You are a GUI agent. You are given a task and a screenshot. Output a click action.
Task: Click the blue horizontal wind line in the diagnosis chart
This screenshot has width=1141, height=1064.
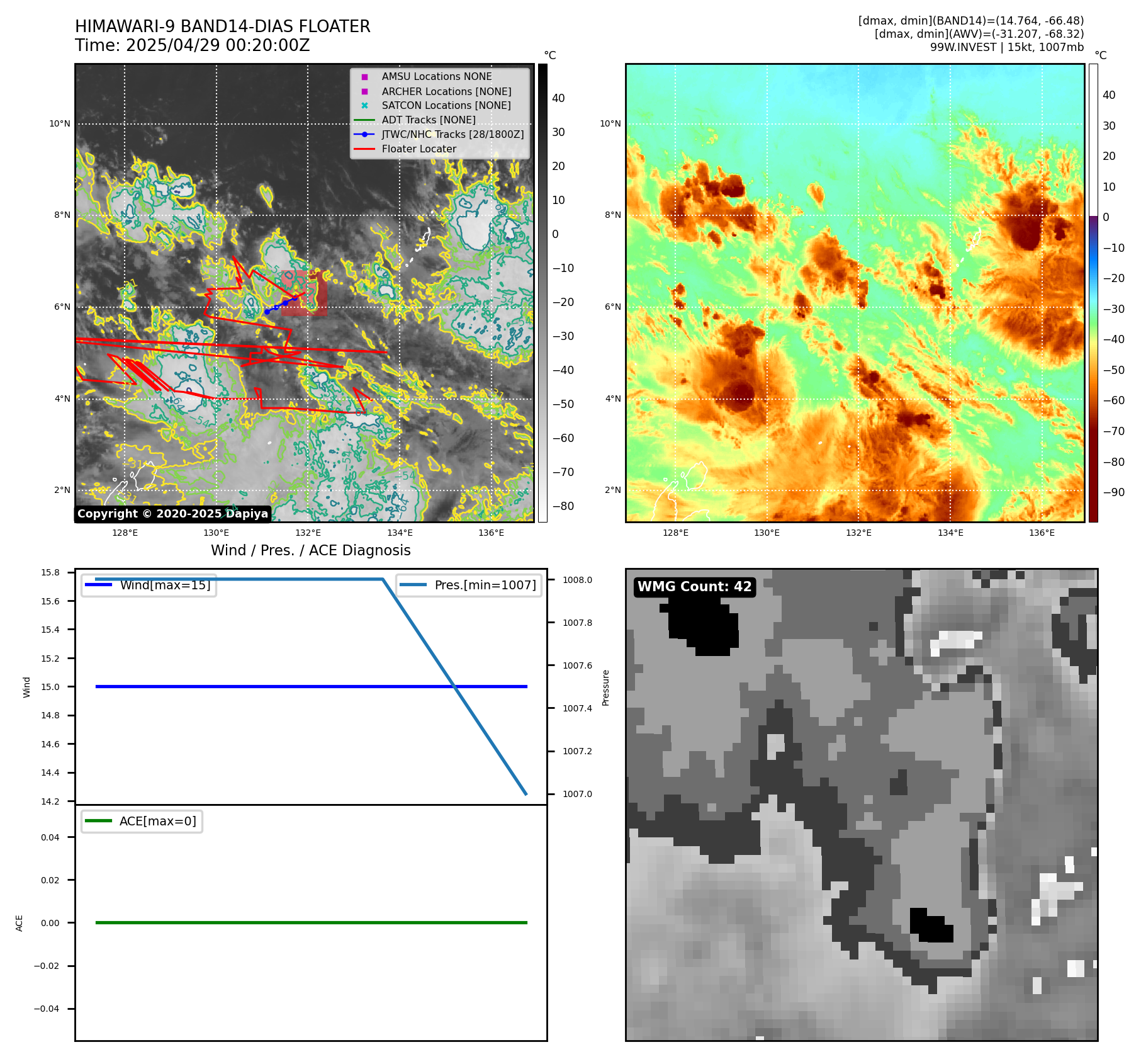(x=312, y=686)
